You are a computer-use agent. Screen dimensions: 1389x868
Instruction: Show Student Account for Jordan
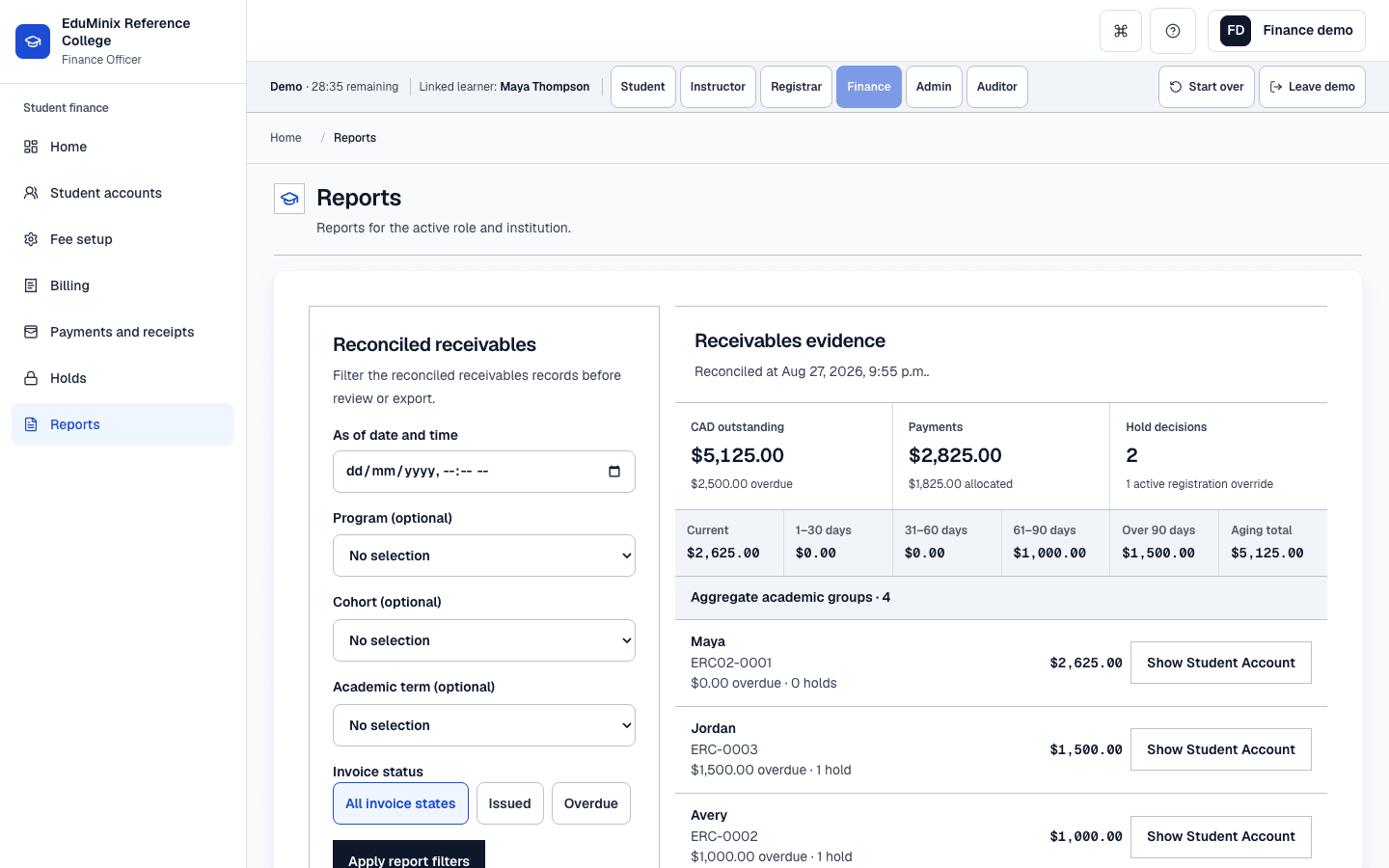click(x=1221, y=749)
